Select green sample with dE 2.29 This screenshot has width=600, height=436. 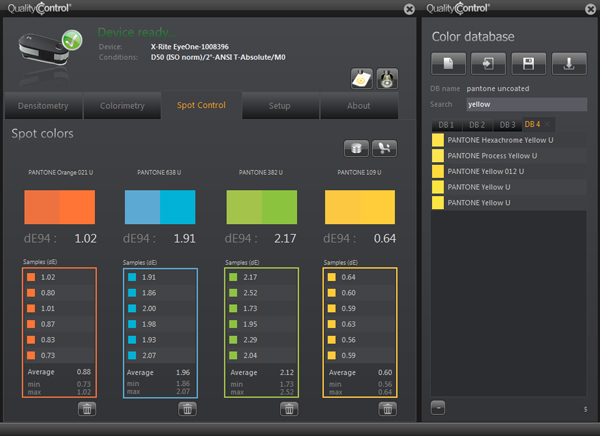tap(262, 340)
